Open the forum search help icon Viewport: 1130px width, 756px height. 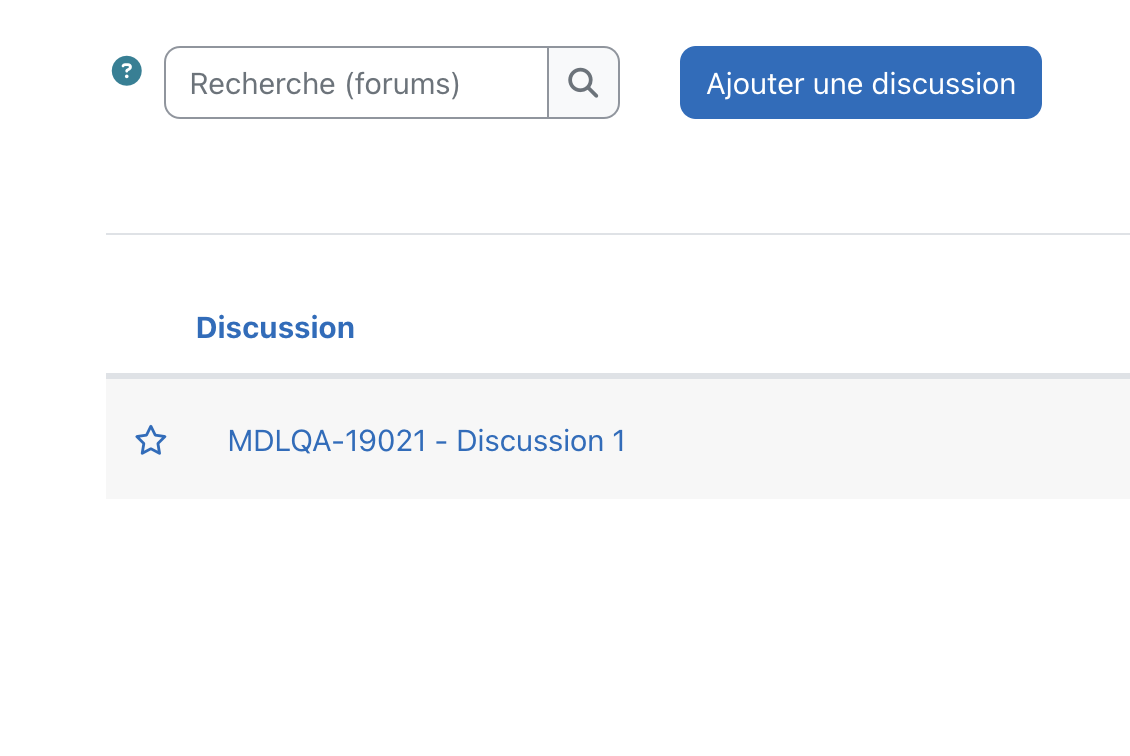(127, 71)
